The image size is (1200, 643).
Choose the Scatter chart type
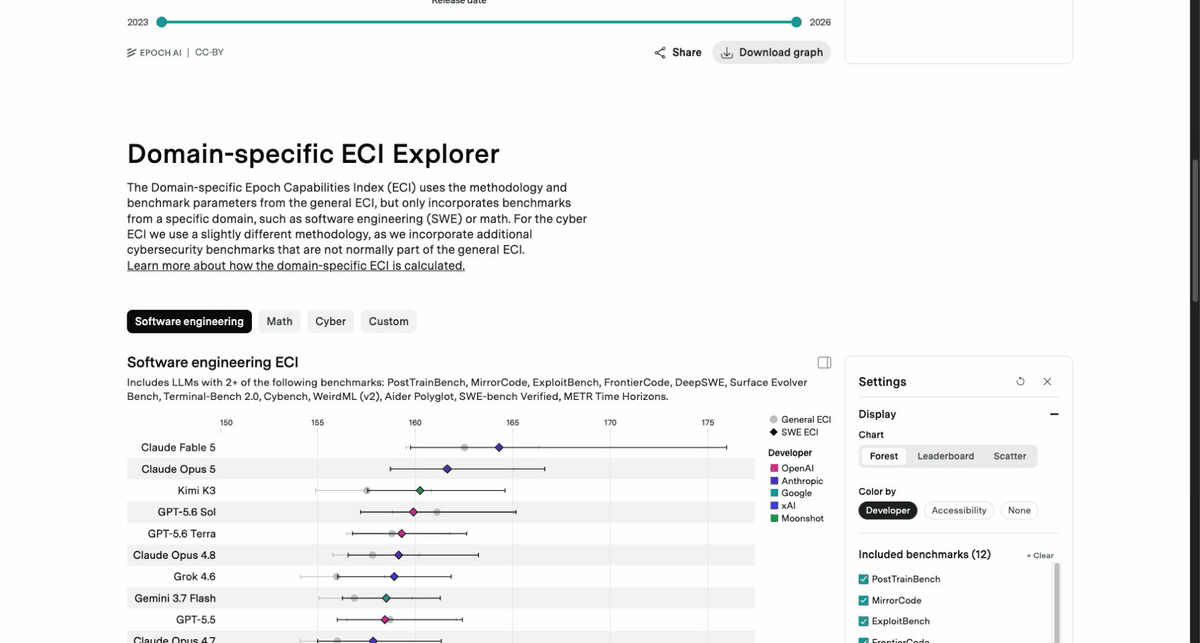tap(1010, 456)
